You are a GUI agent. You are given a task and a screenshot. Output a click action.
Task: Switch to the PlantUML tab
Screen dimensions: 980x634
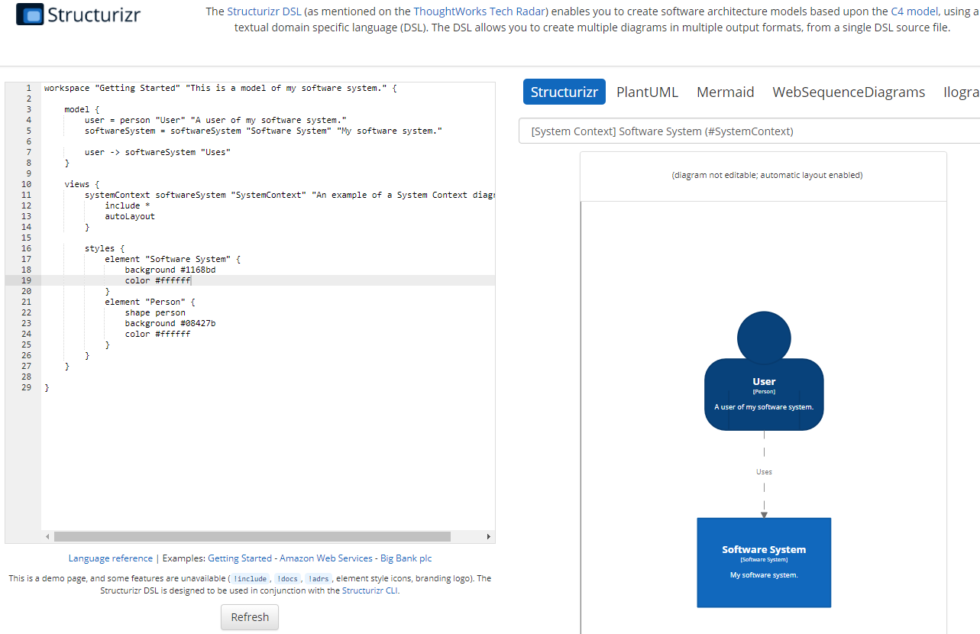click(x=647, y=92)
